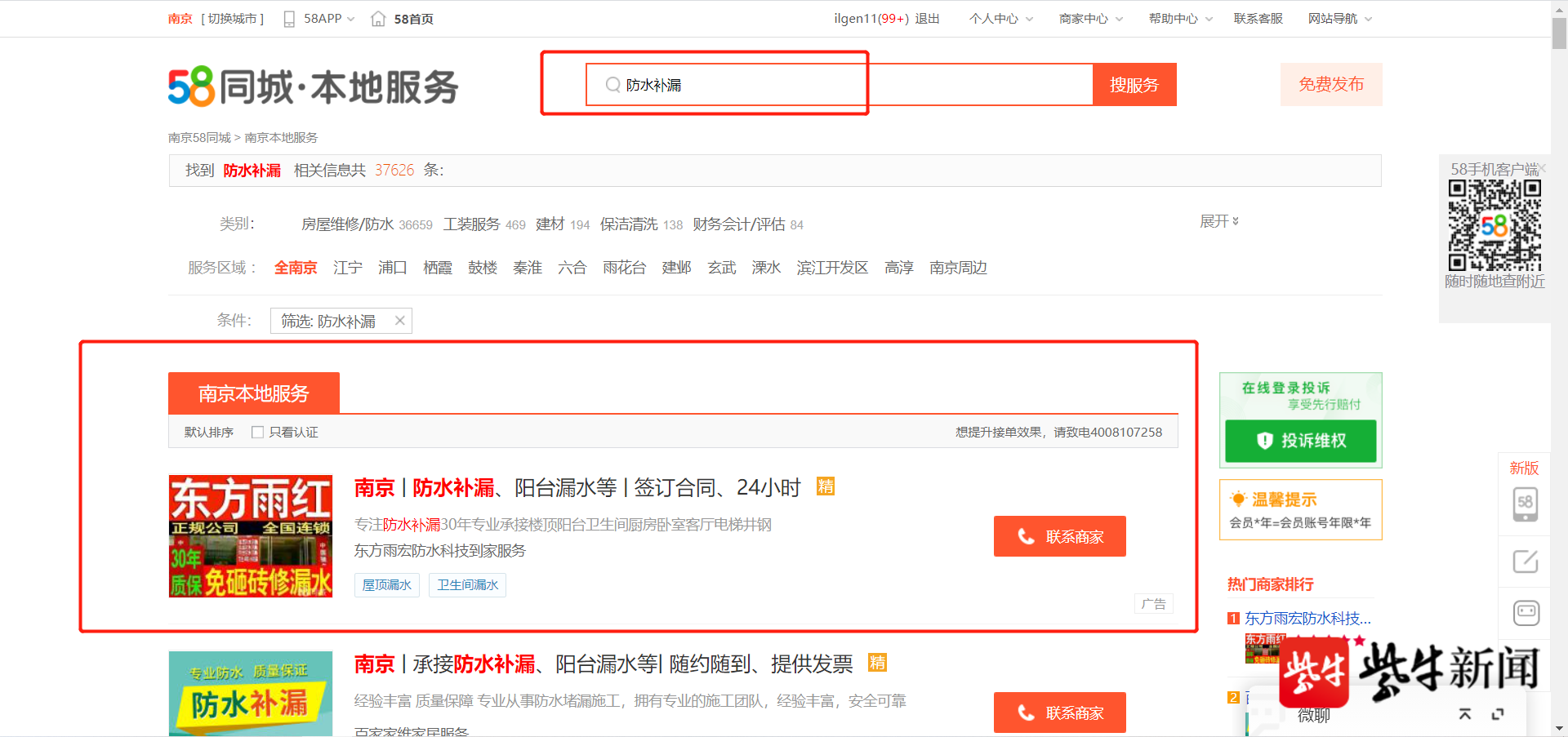This screenshot has height=737, width=1568.
Task: Select the 建材 category
Action: [550, 224]
